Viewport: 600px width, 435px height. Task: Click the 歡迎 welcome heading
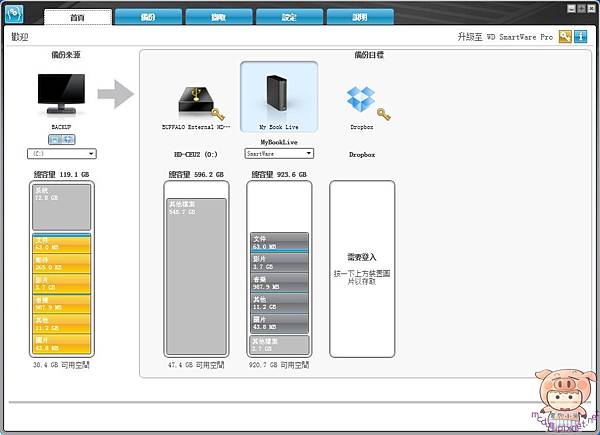(x=20, y=37)
